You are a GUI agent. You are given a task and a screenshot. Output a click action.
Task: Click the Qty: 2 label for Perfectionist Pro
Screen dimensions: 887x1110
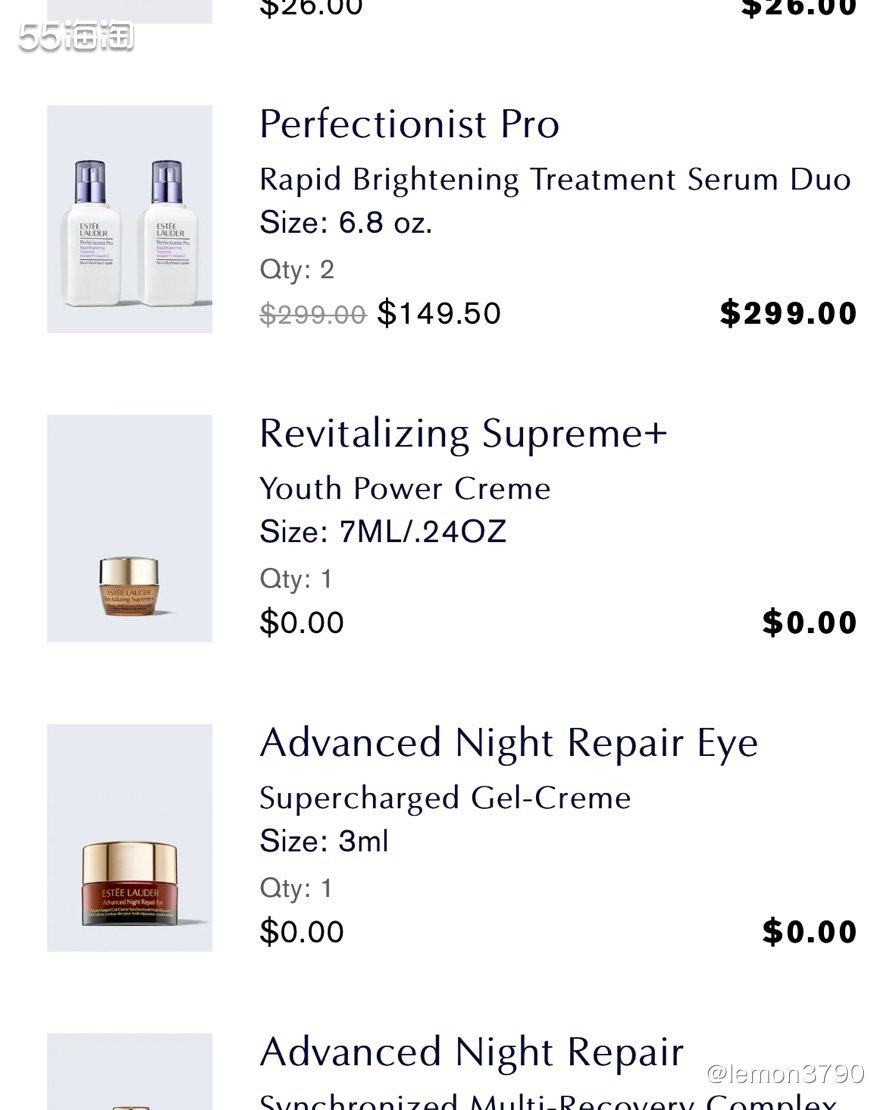(297, 269)
